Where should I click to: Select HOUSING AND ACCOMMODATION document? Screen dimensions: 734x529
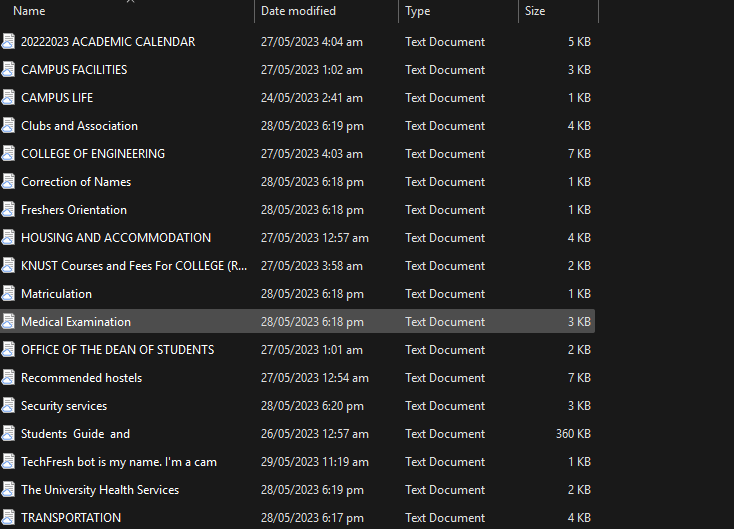coord(116,238)
